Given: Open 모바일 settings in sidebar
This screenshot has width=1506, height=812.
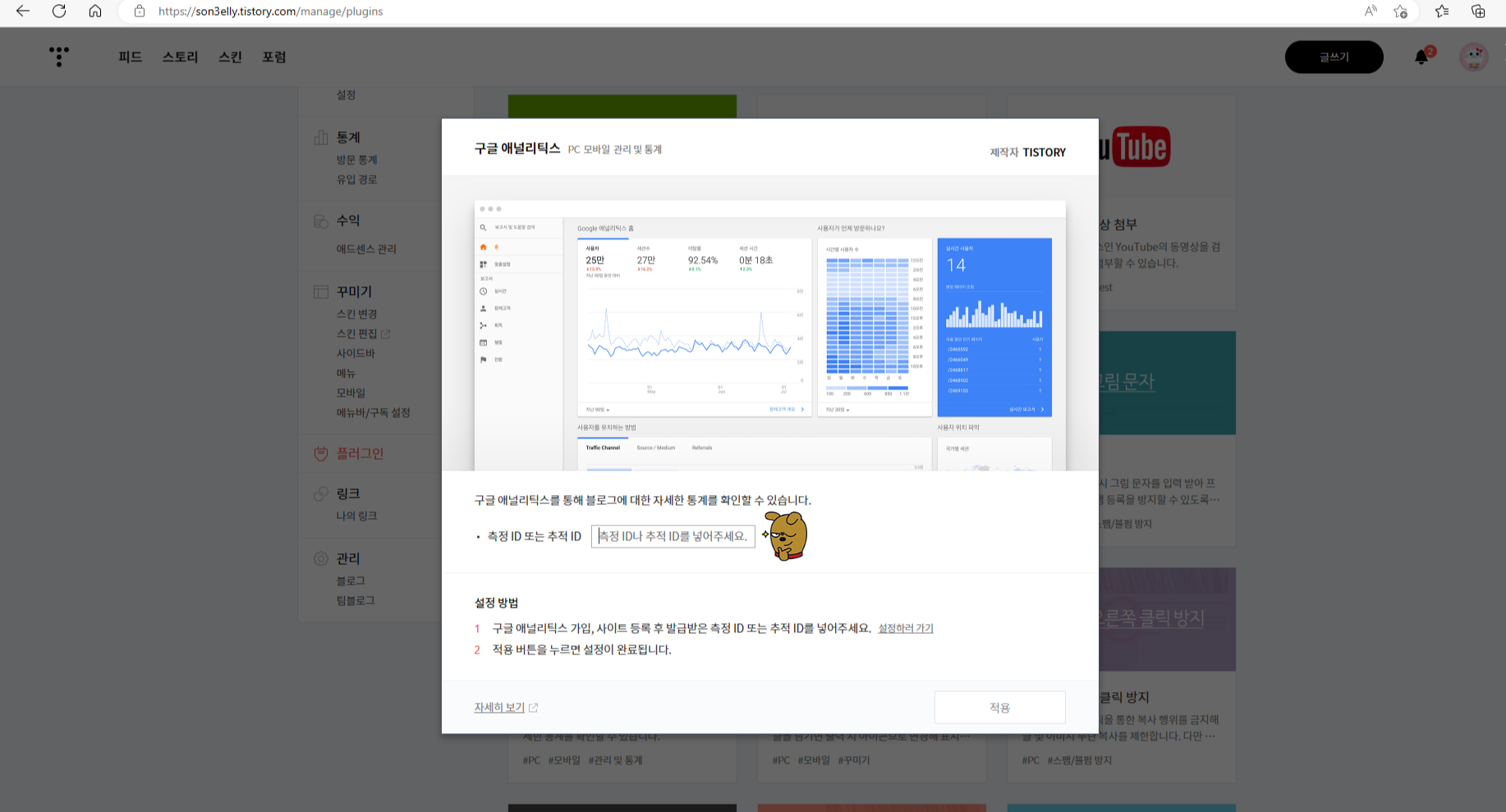Looking at the screenshot, I should [x=351, y=393].
